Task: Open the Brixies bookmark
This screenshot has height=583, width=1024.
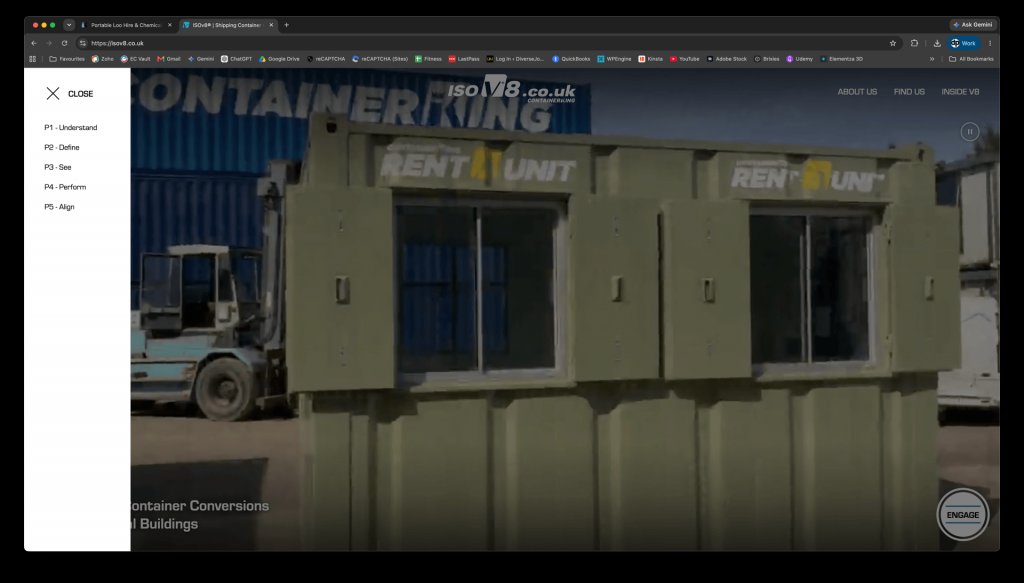Action: tap(767, 59)
